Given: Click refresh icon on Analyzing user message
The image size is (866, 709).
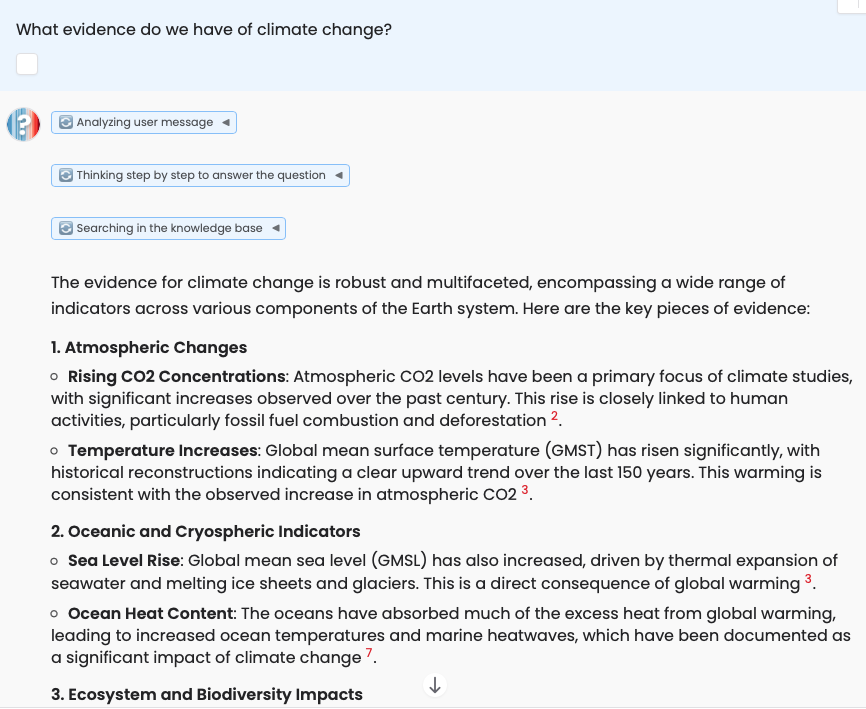Looking at the screenshot, I should point(66,122).
